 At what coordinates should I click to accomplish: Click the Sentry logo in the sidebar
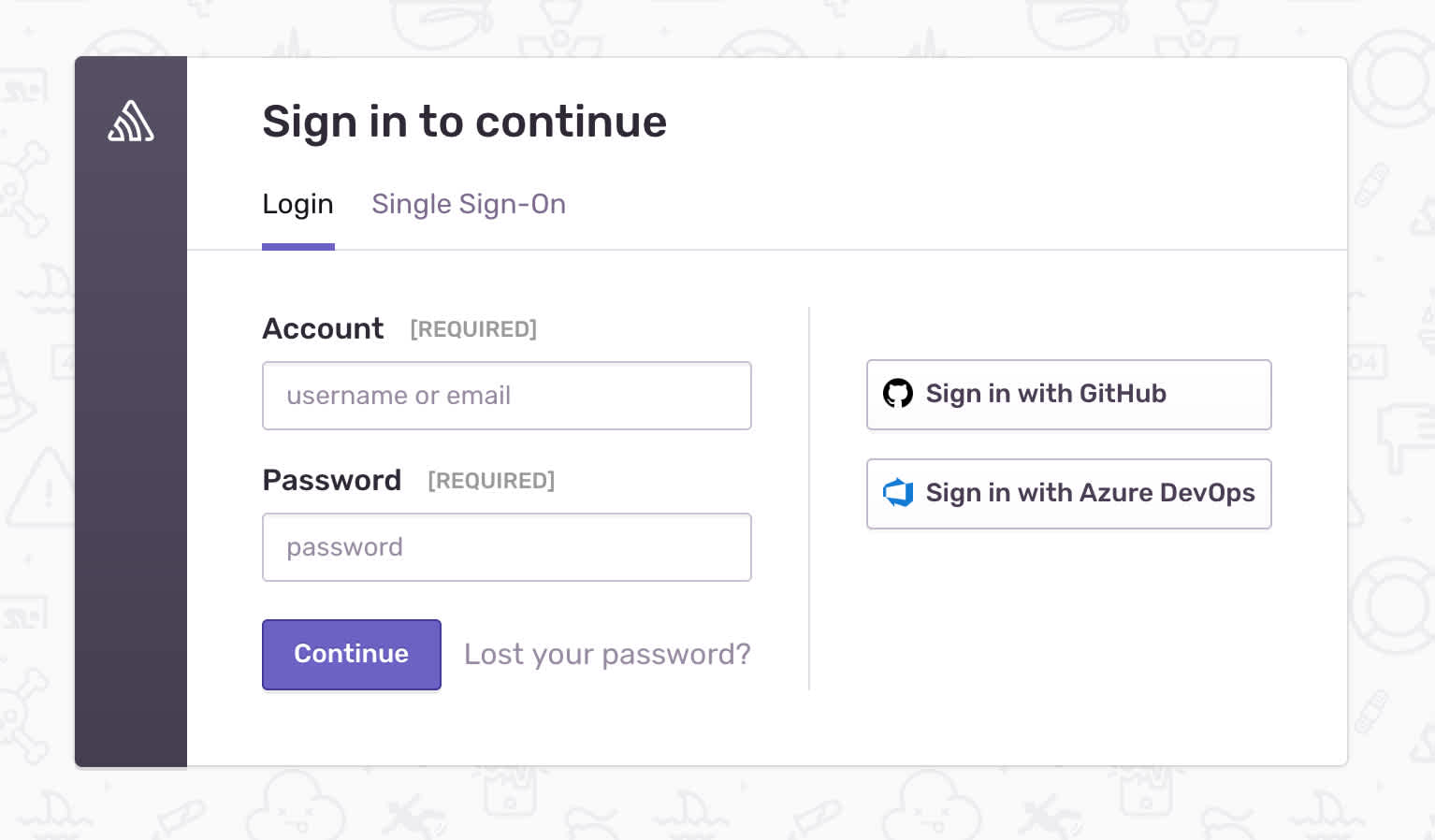[x=131, y=121]
